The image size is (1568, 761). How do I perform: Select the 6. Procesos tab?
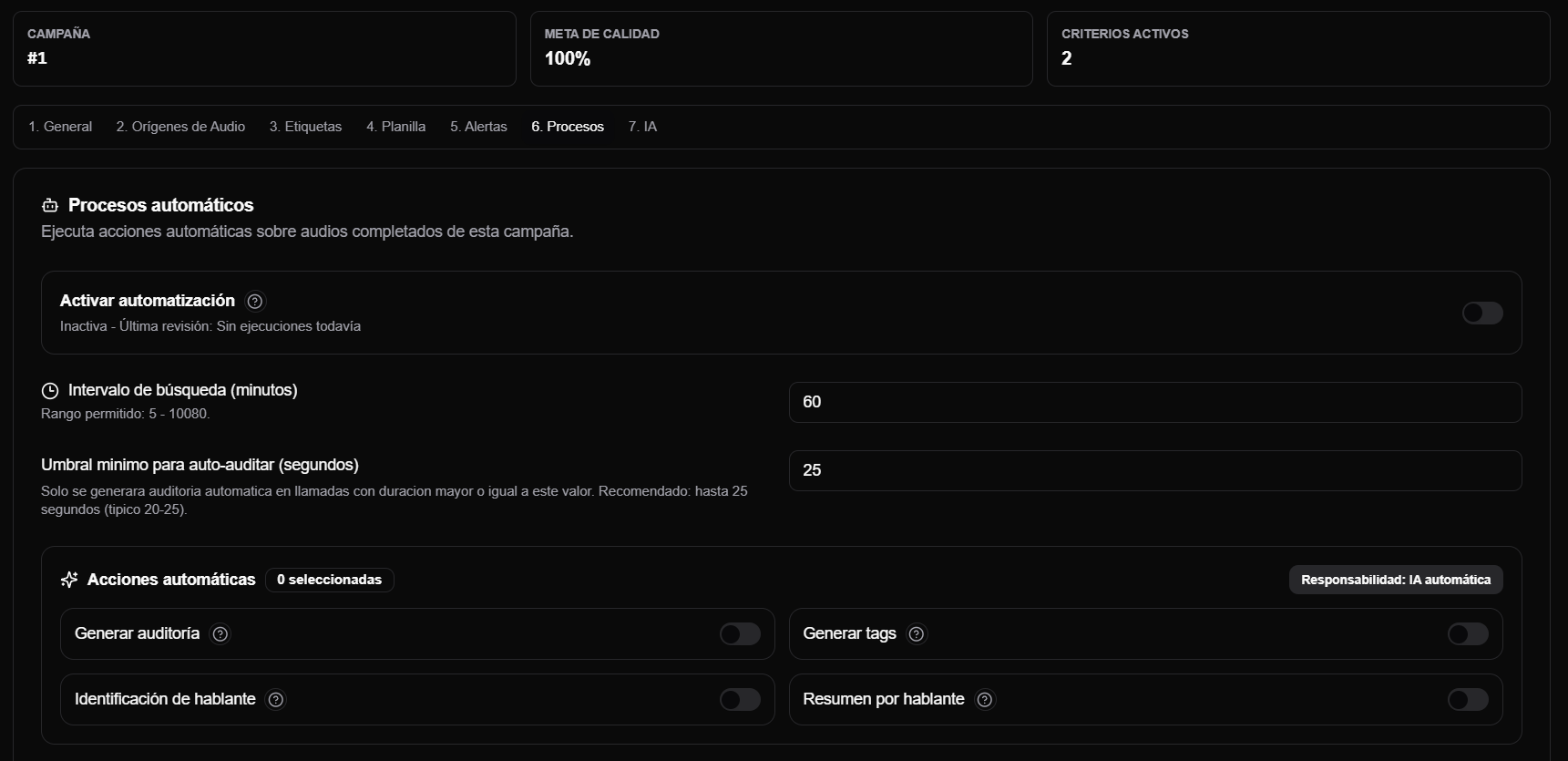[x=568, y=127]
